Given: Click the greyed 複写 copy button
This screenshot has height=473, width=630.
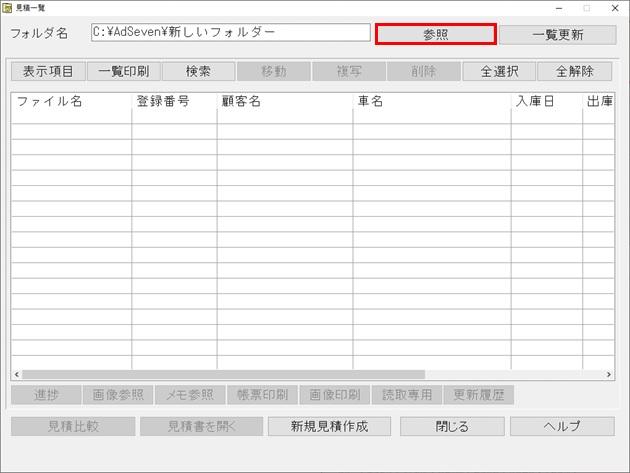Looking at the screenshot, I should click(349, 72).
